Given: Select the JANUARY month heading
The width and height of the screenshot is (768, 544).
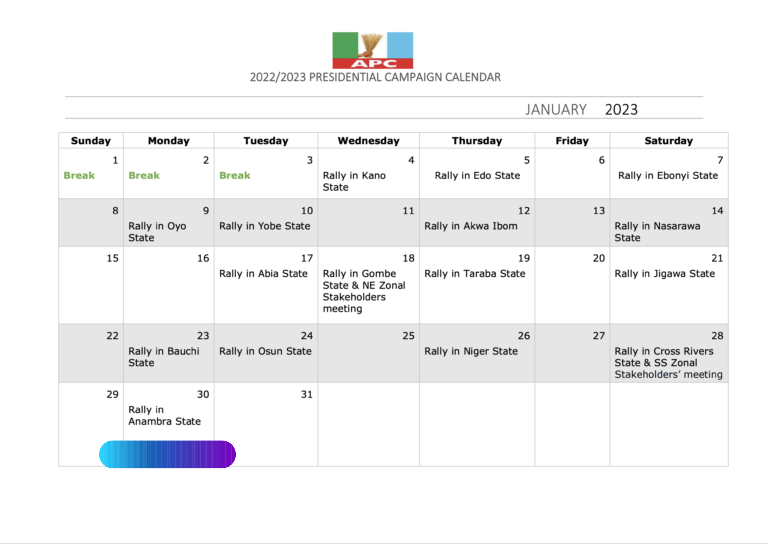Looking at the screenshot, I should click(555, 109).
